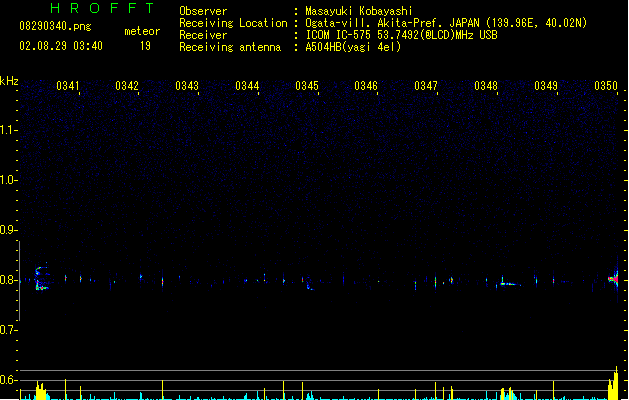The image size is (629, 400).
Task: Click the meteor count 19
Action: tap(145, 46)
